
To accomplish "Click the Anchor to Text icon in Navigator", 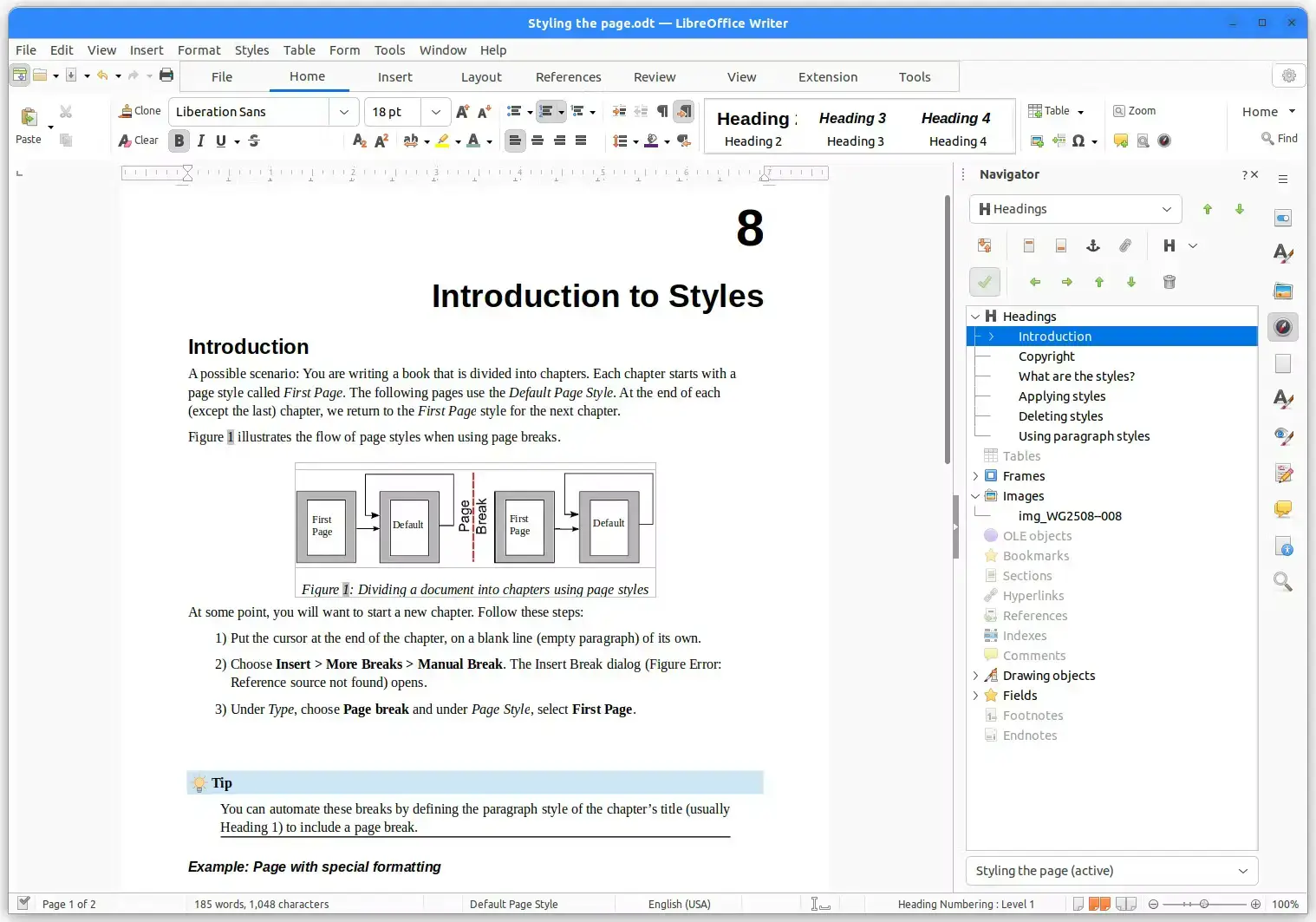I will tap(1093, 246).
